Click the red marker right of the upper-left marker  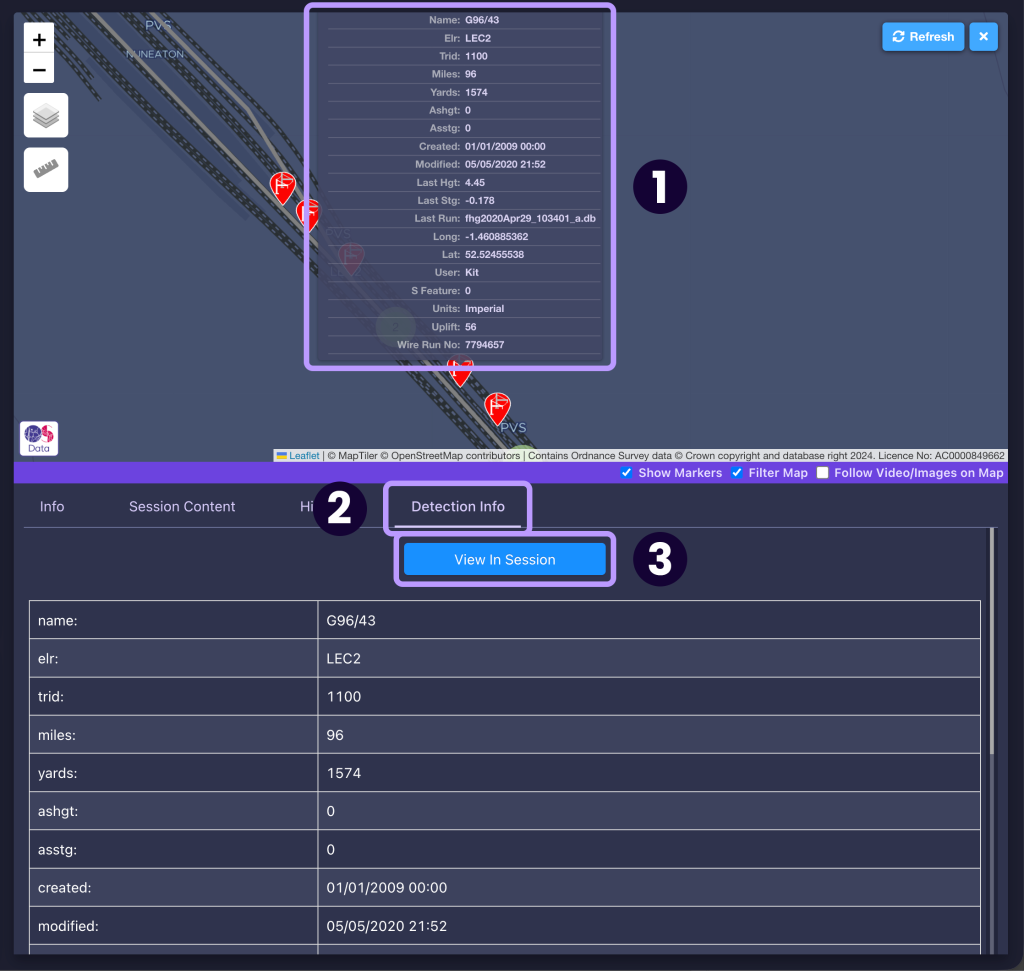click(x=308, y=215)
